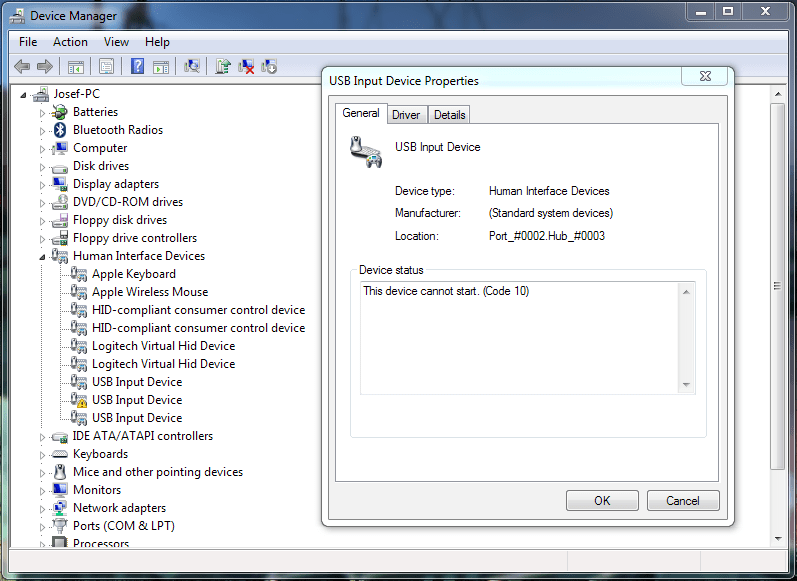Click the Location value Port_#0002.Hub_#0003
Viewport: 797px width, 581px height.
click(x=546, y=236)
